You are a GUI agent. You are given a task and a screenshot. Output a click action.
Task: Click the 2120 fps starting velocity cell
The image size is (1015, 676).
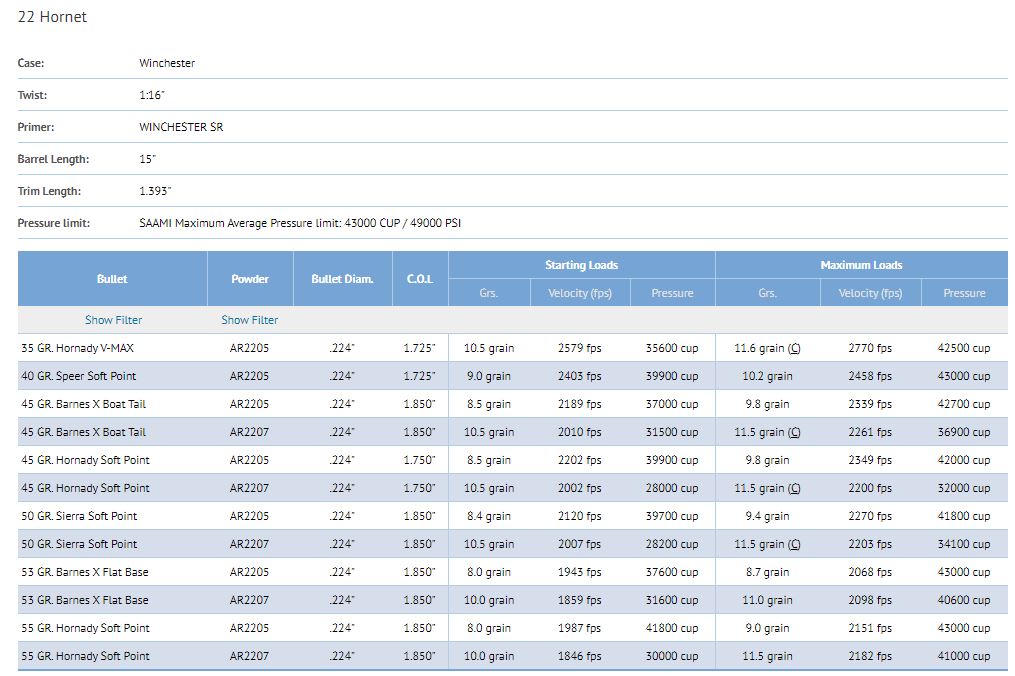click(580, 516)
